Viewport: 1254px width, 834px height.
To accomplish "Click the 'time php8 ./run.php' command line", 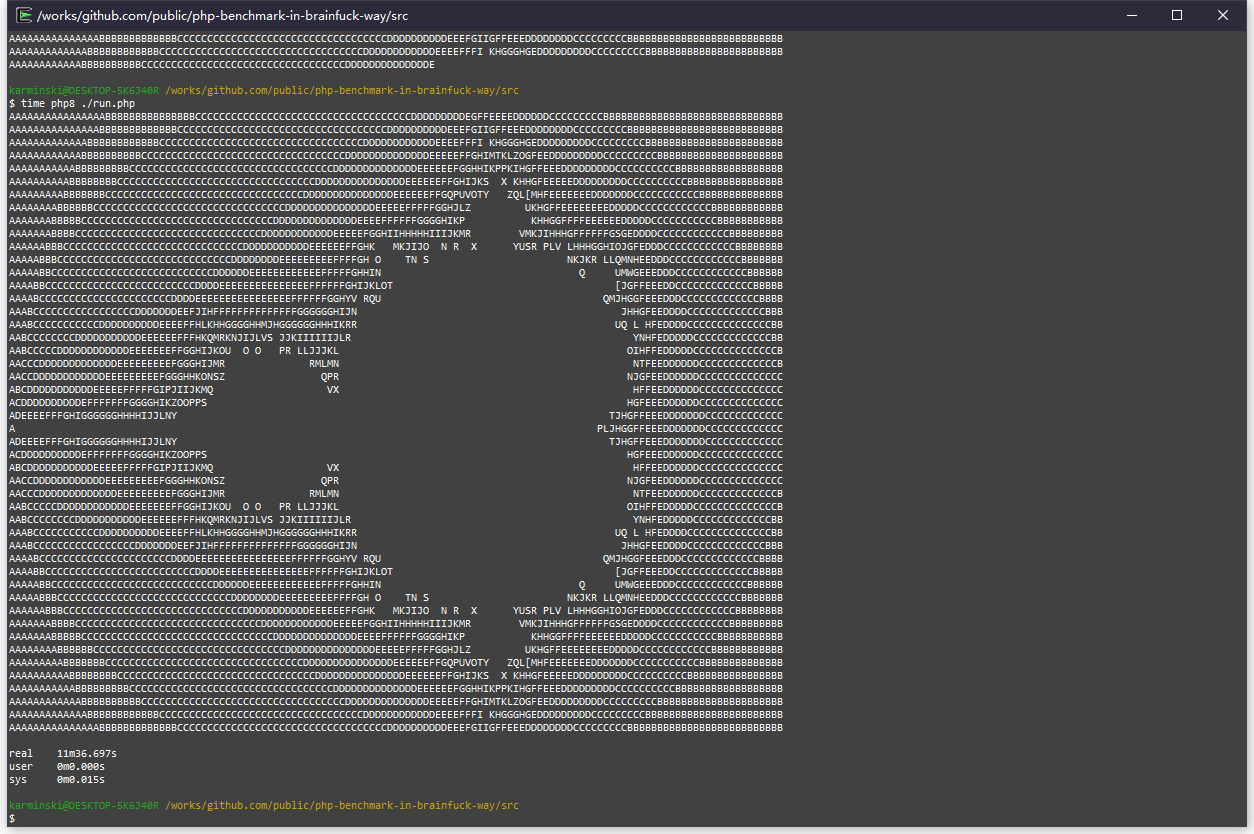I will [72, 103].
